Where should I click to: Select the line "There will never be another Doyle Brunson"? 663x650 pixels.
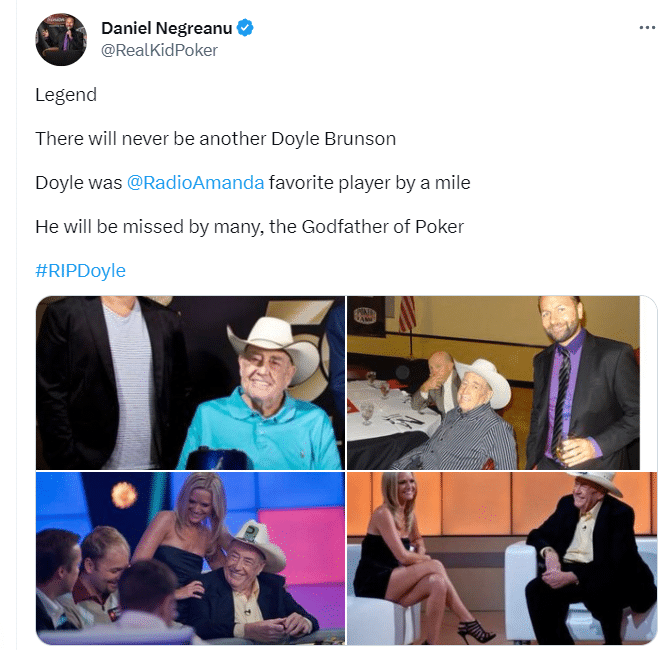(x=216, y=139)
